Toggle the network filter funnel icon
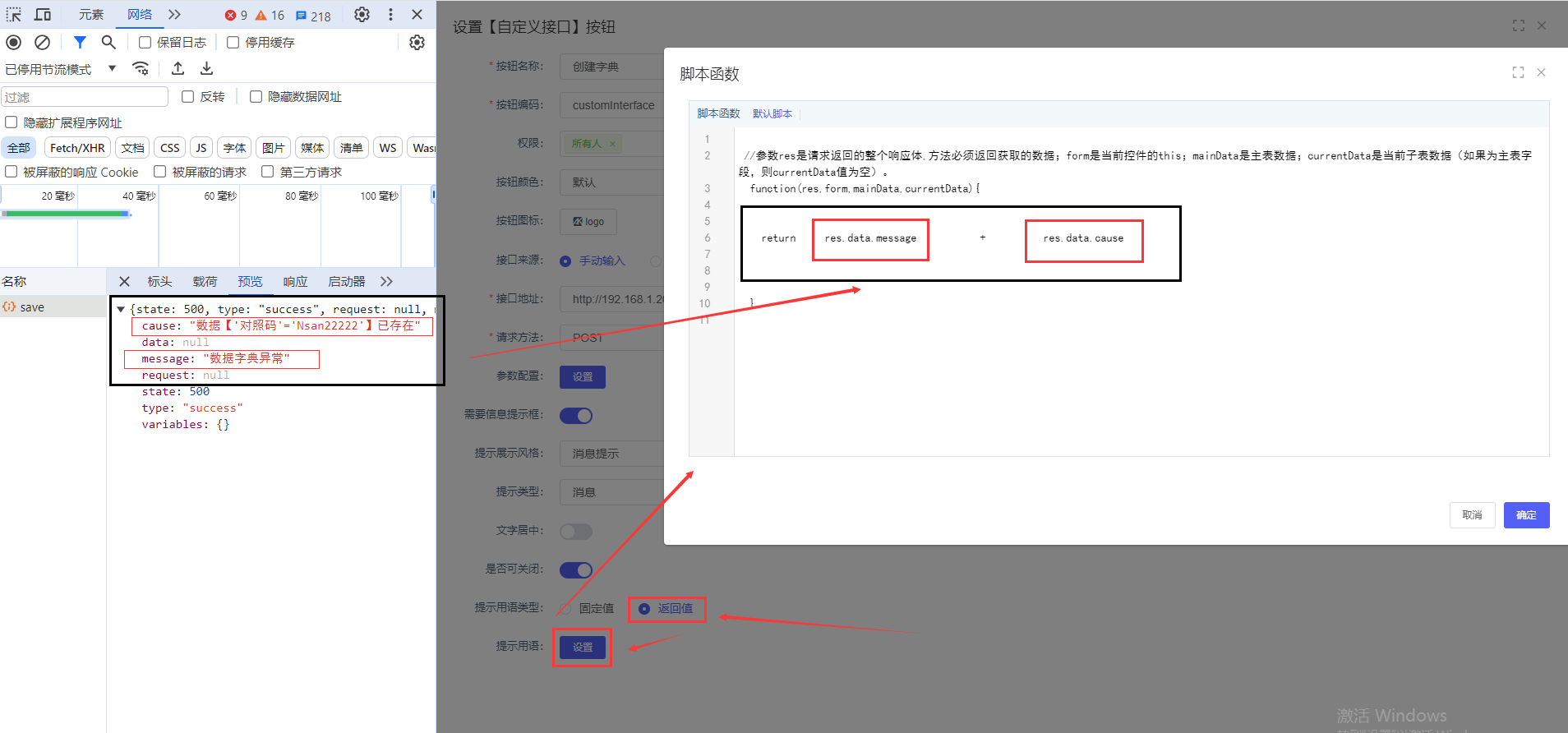The width and height of the screenshot is (1568, 733). pos(80,42)
